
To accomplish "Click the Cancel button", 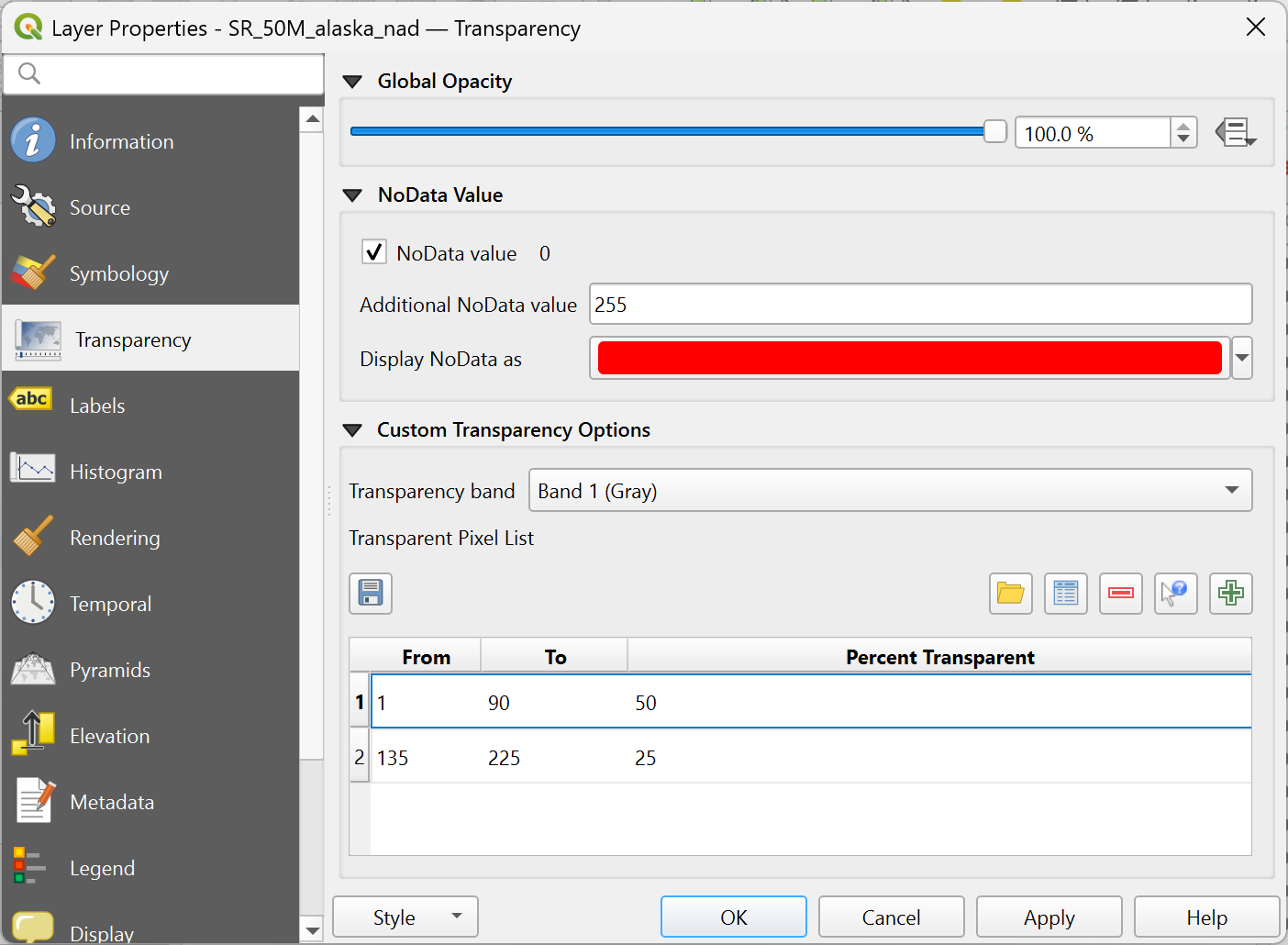I will tap(891, 917).
